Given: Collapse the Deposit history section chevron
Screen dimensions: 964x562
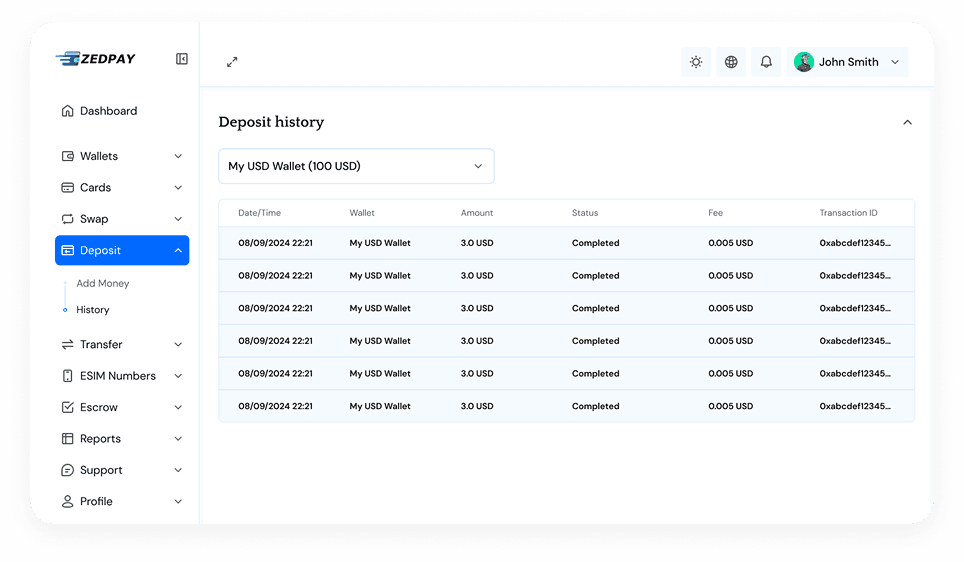Looking at the screenshot, I should [907, 122].
